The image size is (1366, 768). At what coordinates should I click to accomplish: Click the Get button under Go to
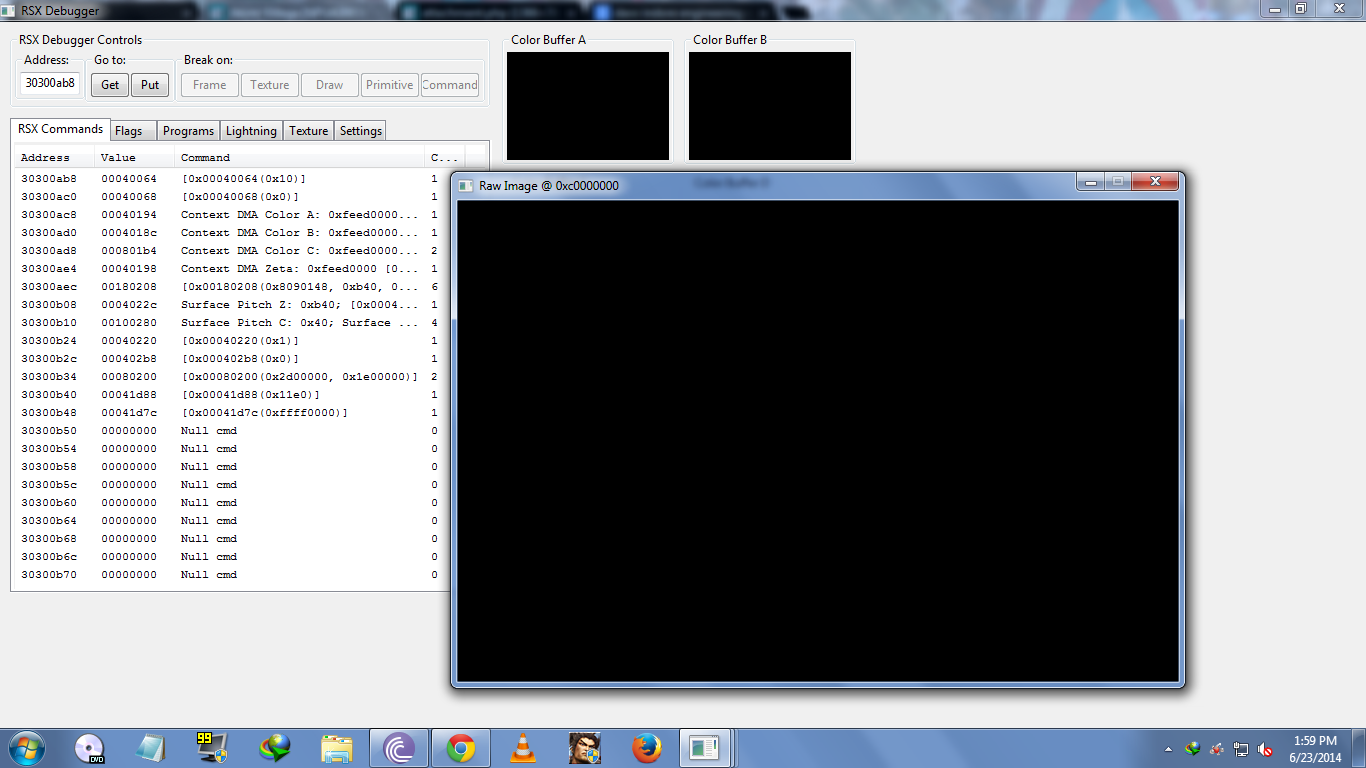110,85
